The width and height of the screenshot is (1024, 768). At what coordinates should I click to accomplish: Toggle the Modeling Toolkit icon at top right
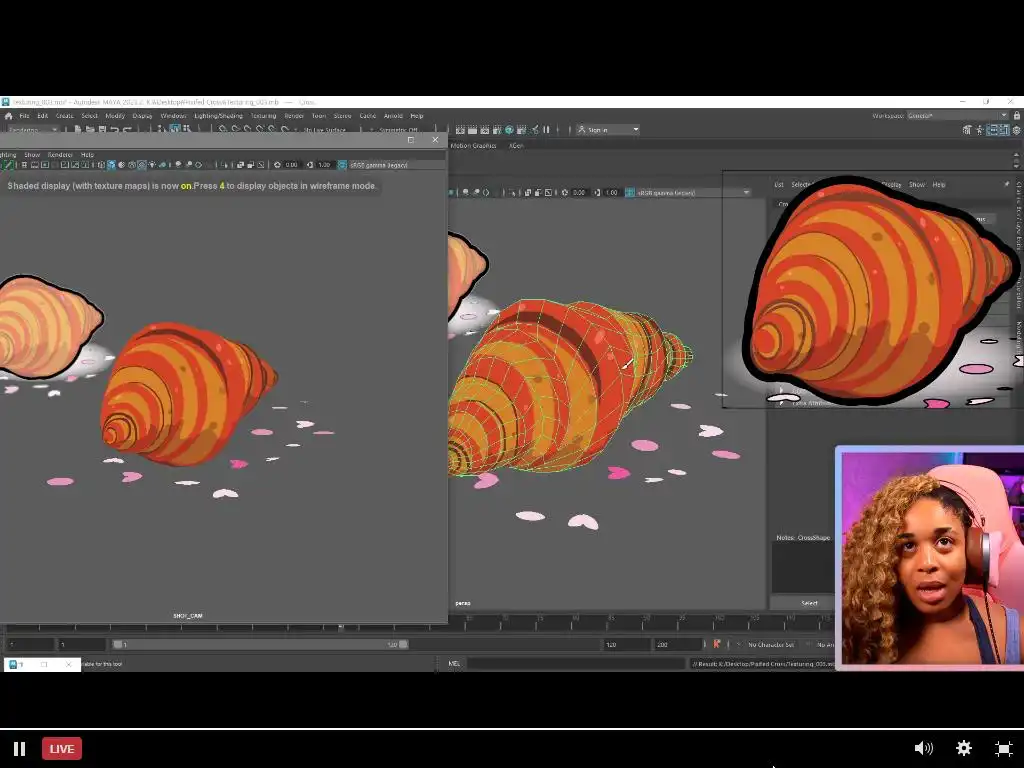pyautogui.click(x=966, y=130)
